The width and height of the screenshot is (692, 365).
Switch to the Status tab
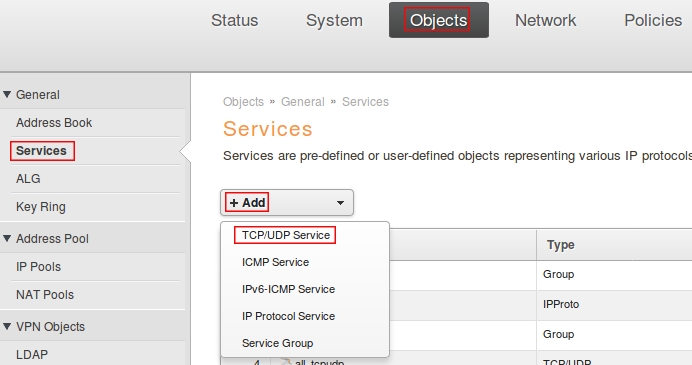coord(234,20)
